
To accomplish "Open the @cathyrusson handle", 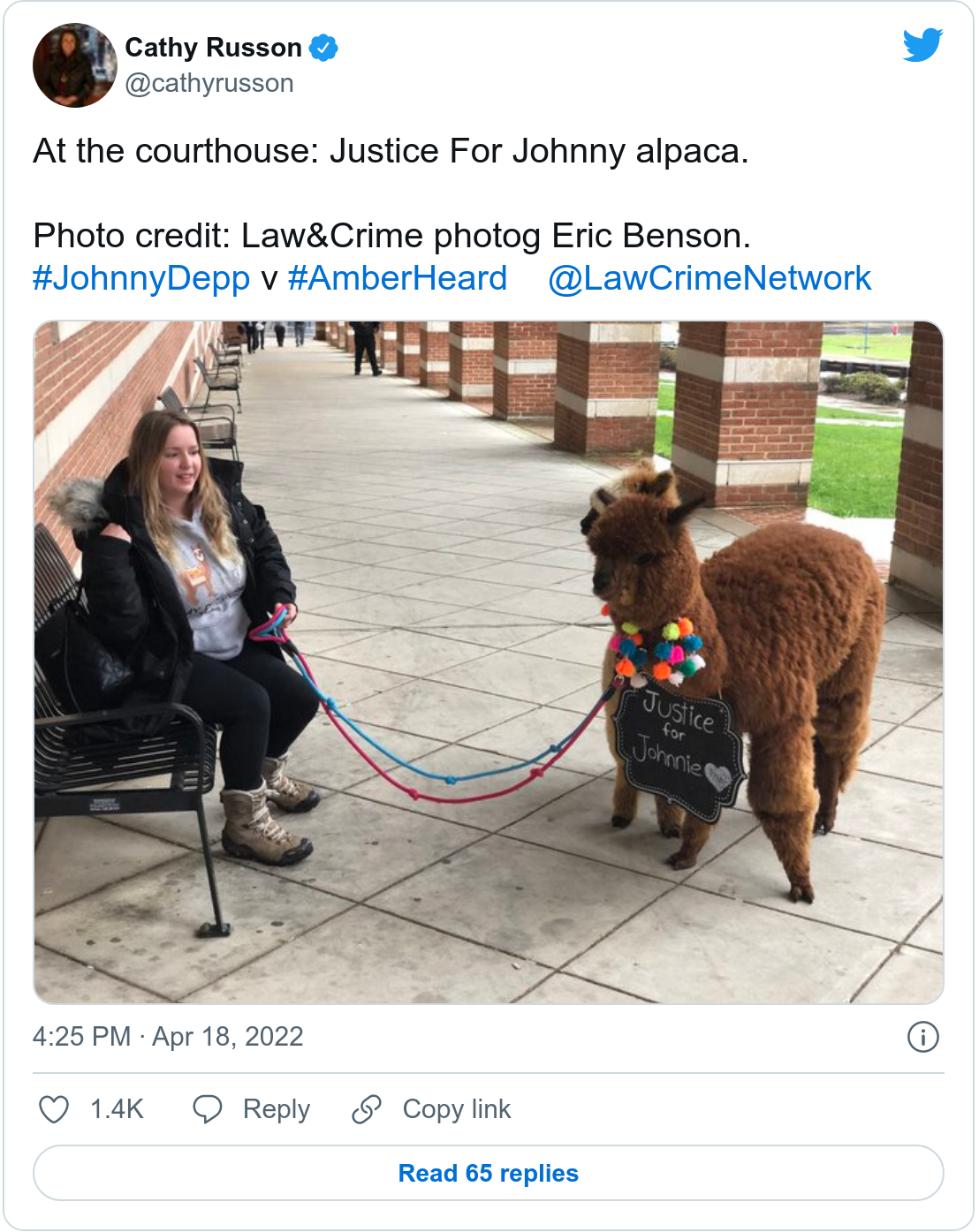I will pos(209,83).
